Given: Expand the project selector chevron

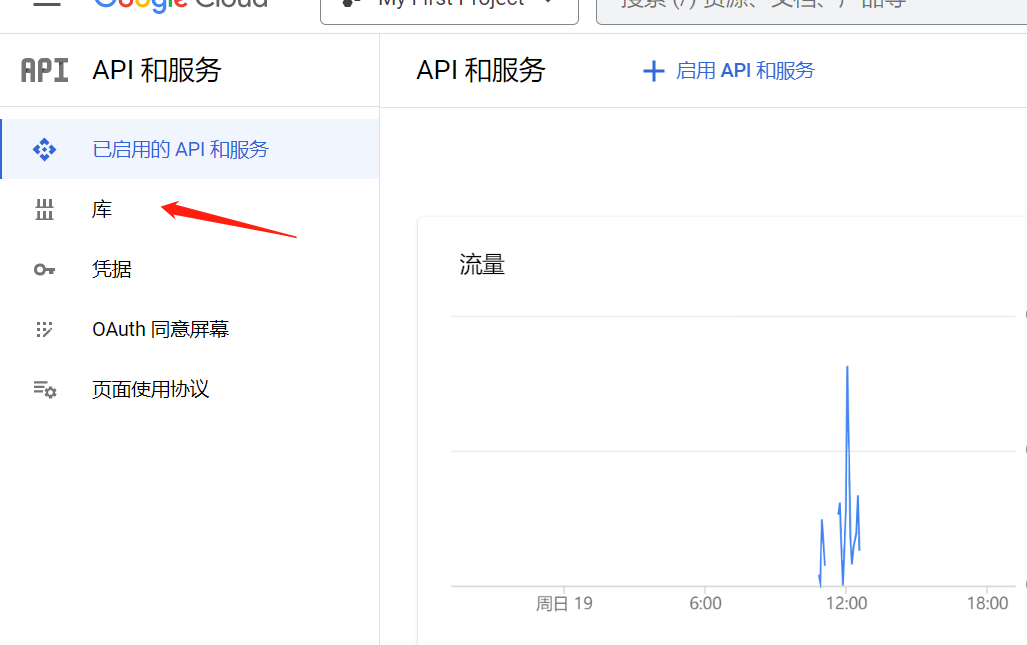Looking at the screenshot, I should pos(547,3).
